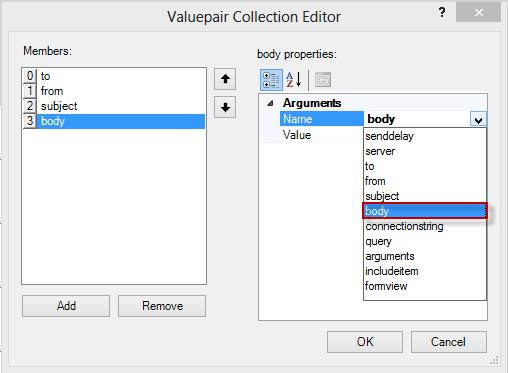Move the selected member down
Viewport: 508px width, 373px height.
point(225,107)
